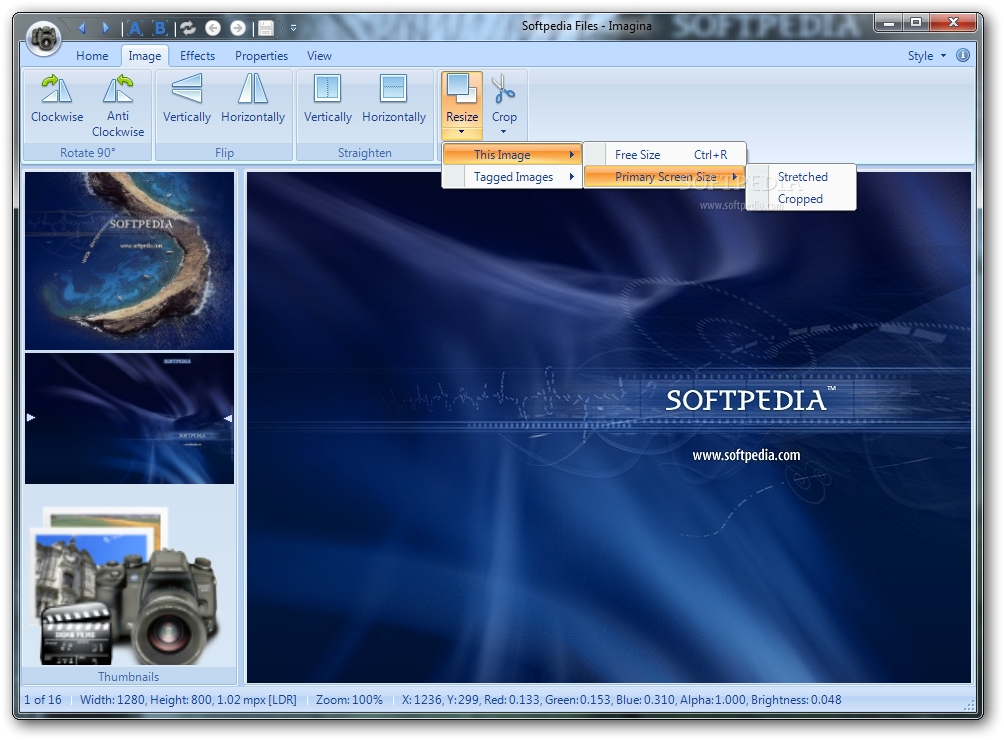Flip the image Vertically
The height and width of the screenshot is (740, 1004).
click(187, 98)
